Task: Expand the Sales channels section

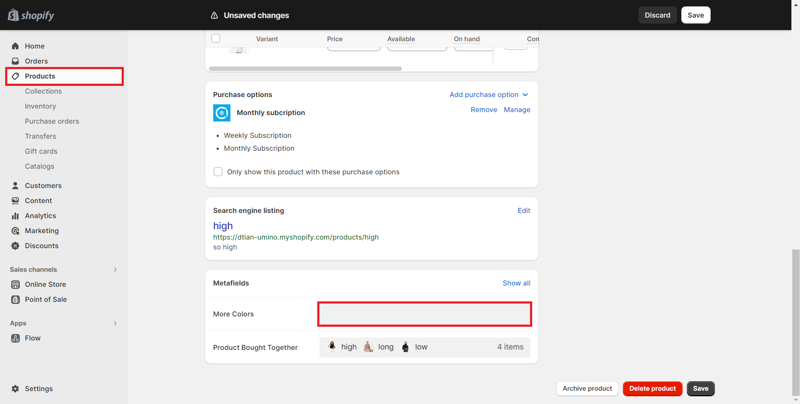Action: point(115,270)
